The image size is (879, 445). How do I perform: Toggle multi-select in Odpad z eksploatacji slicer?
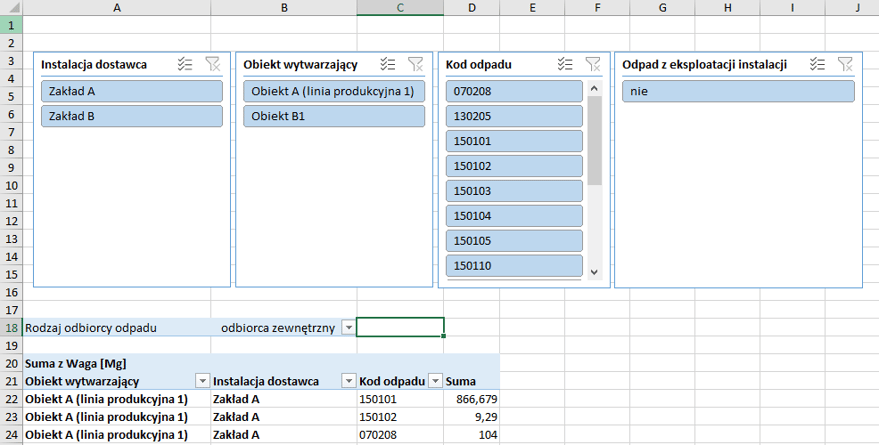pyautogui.click(x=818, y=64)
